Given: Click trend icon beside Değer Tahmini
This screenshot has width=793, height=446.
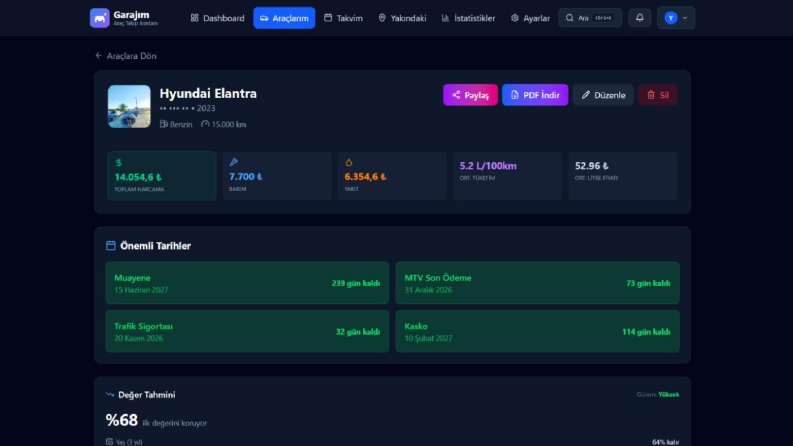Looking at the screenshot, I should 110,394.
